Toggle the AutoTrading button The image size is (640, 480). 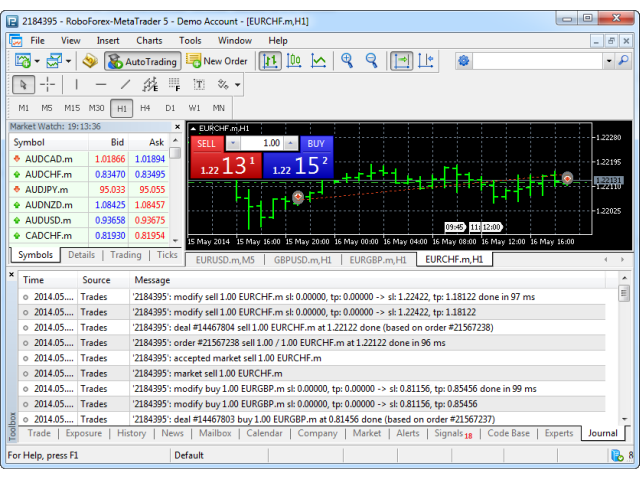click(x=143, y=61)
